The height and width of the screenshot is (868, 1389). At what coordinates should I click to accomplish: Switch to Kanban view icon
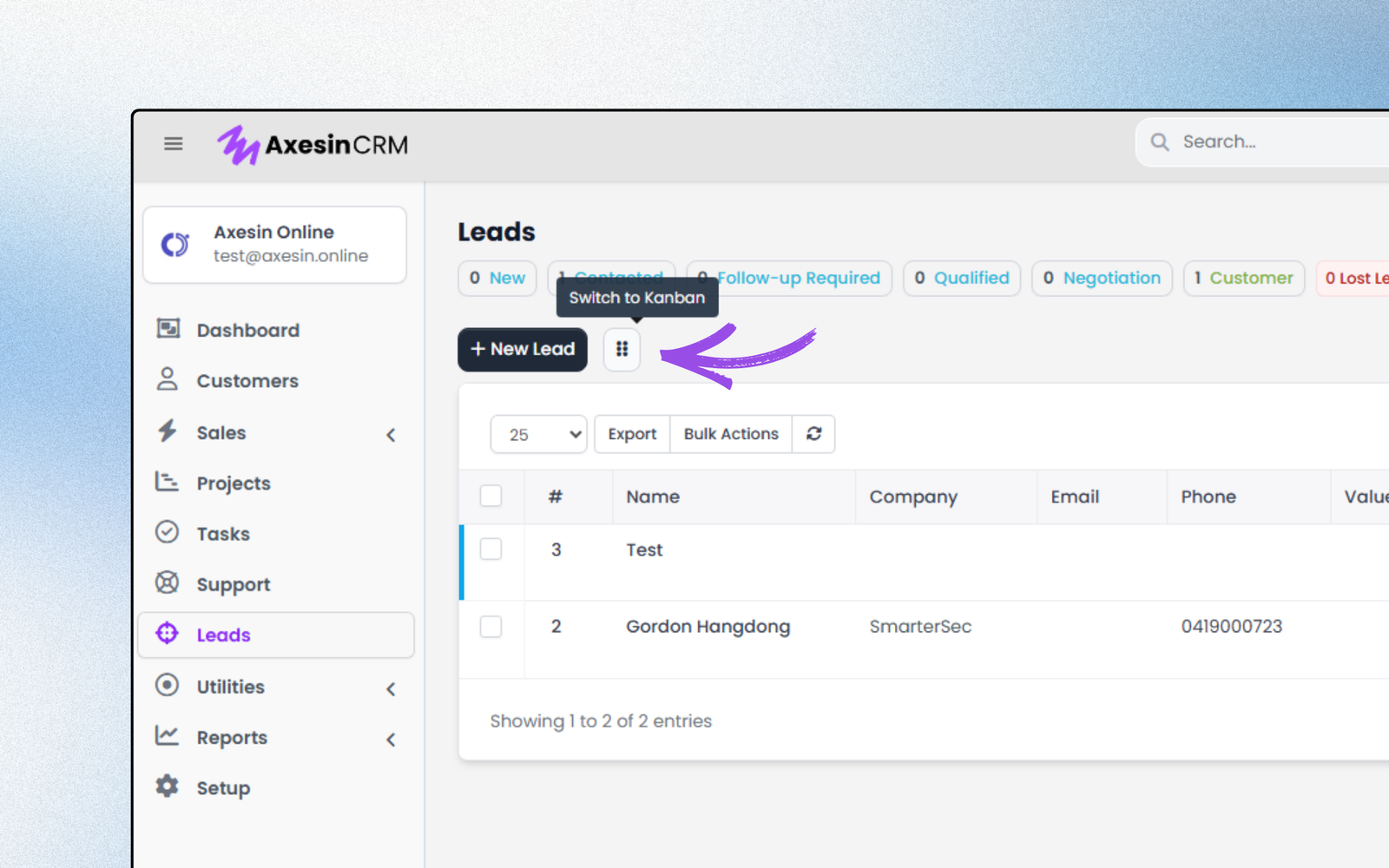(622, 349)
